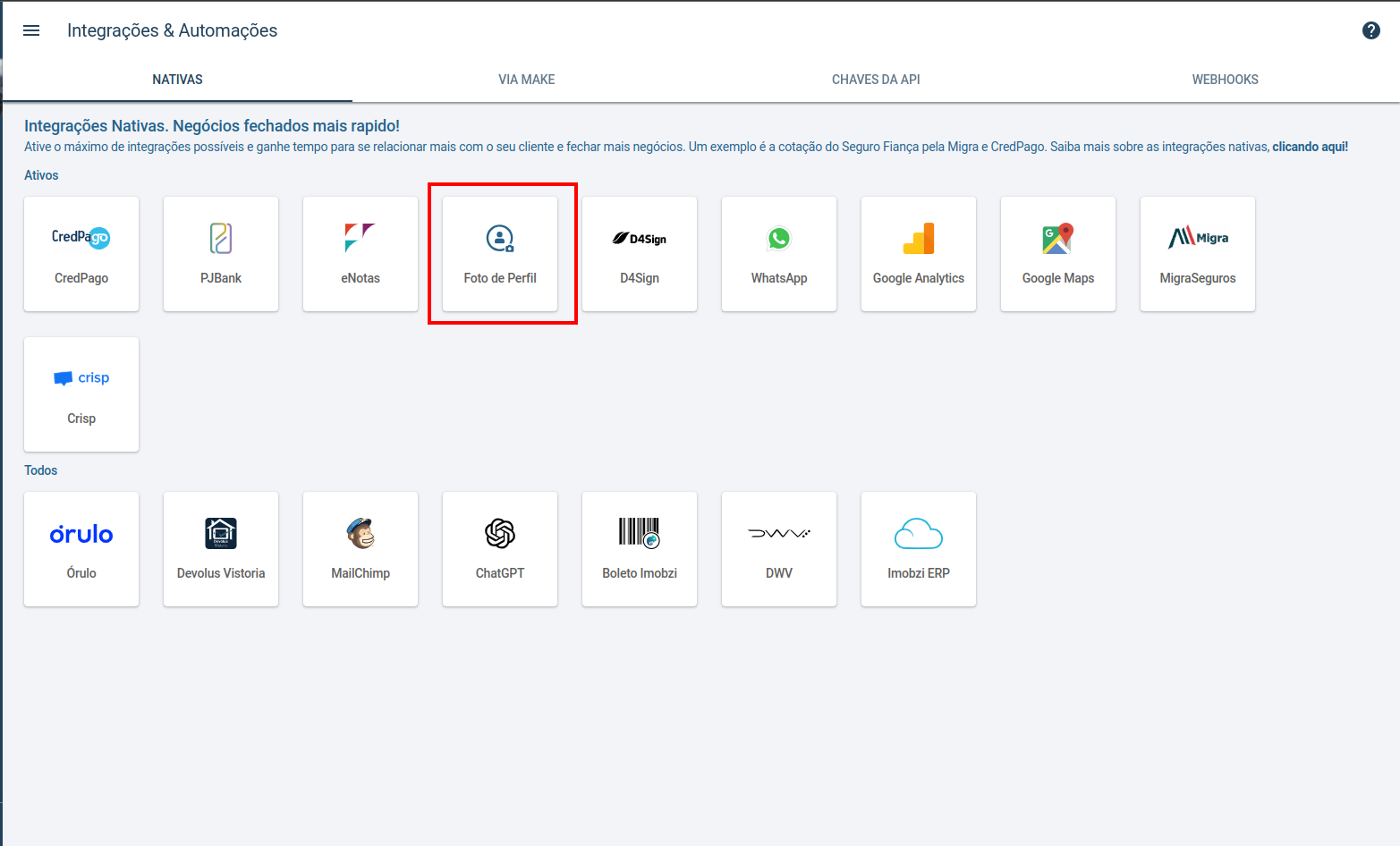Click the crisp chat logo icon

81,378
